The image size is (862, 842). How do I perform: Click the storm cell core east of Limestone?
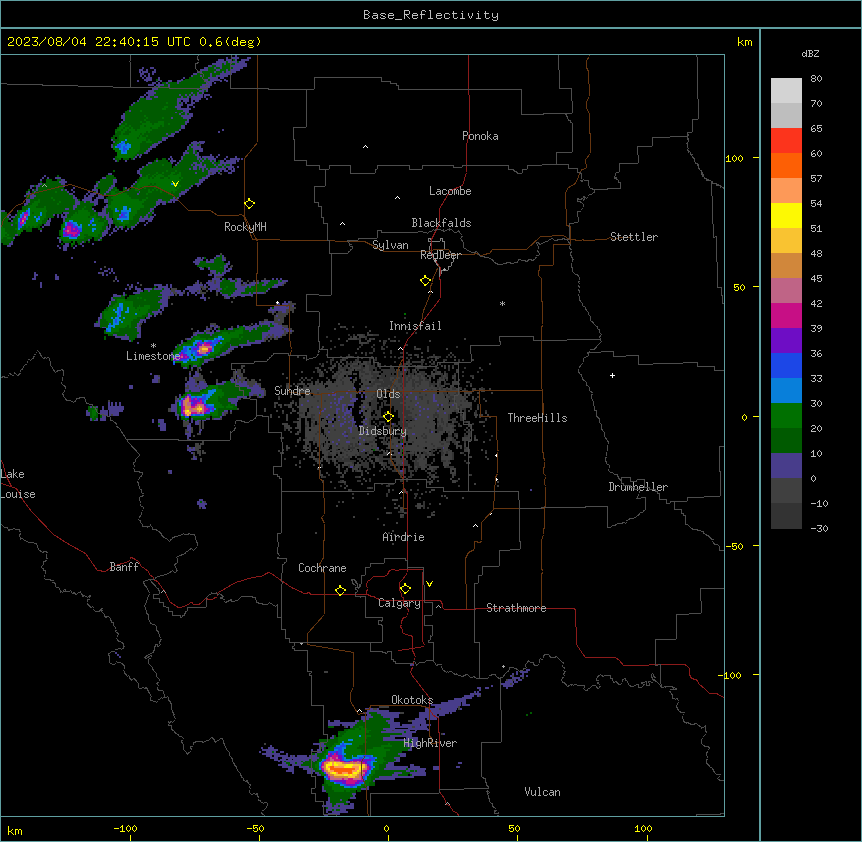click(x=204, y=348)
